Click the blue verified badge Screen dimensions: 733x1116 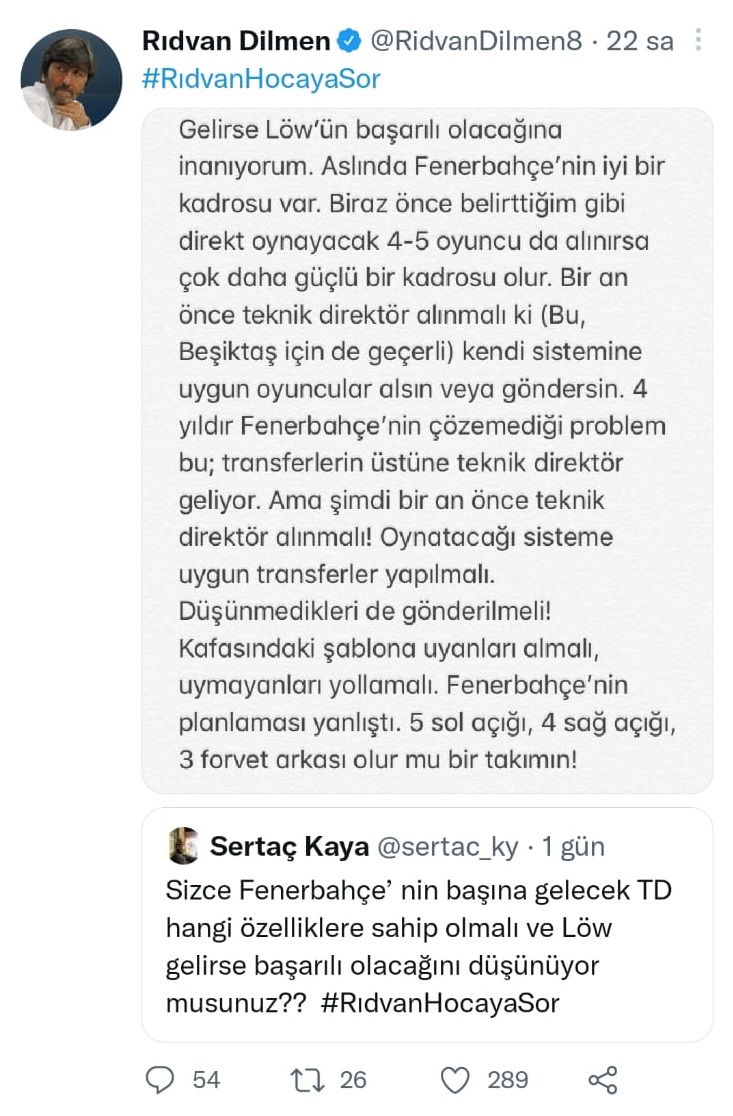point(349,41)
